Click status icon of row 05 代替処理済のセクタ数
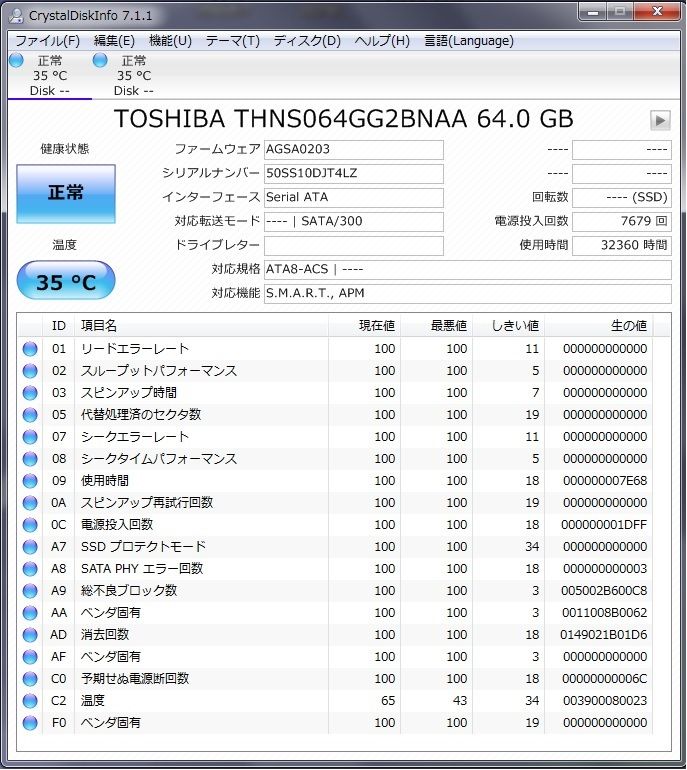Screen dimensions: 687x770 30,415
